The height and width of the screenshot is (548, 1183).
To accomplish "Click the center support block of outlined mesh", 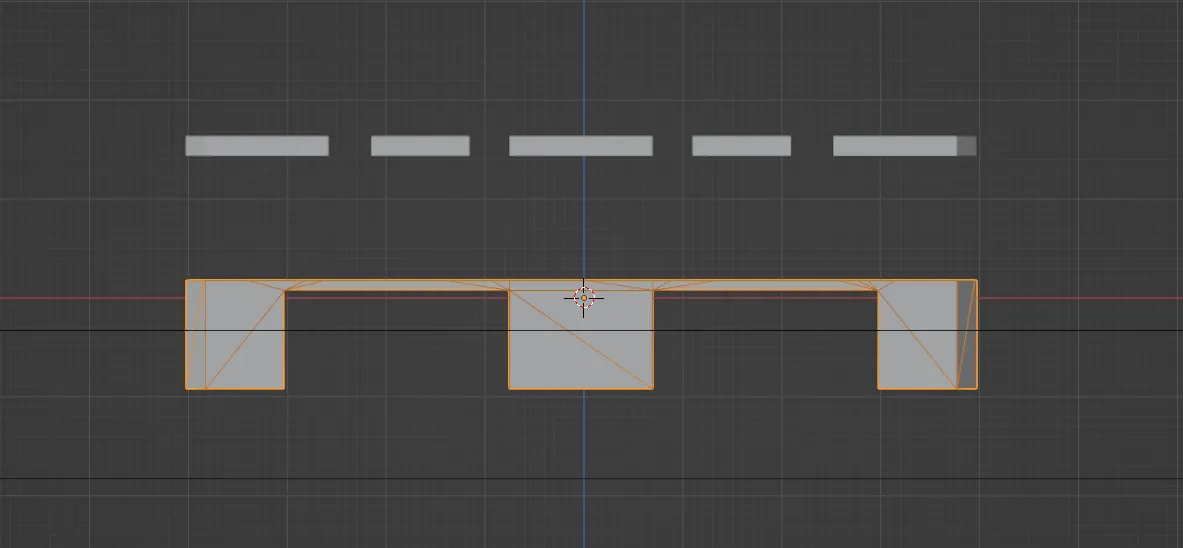I will [581, 345].
